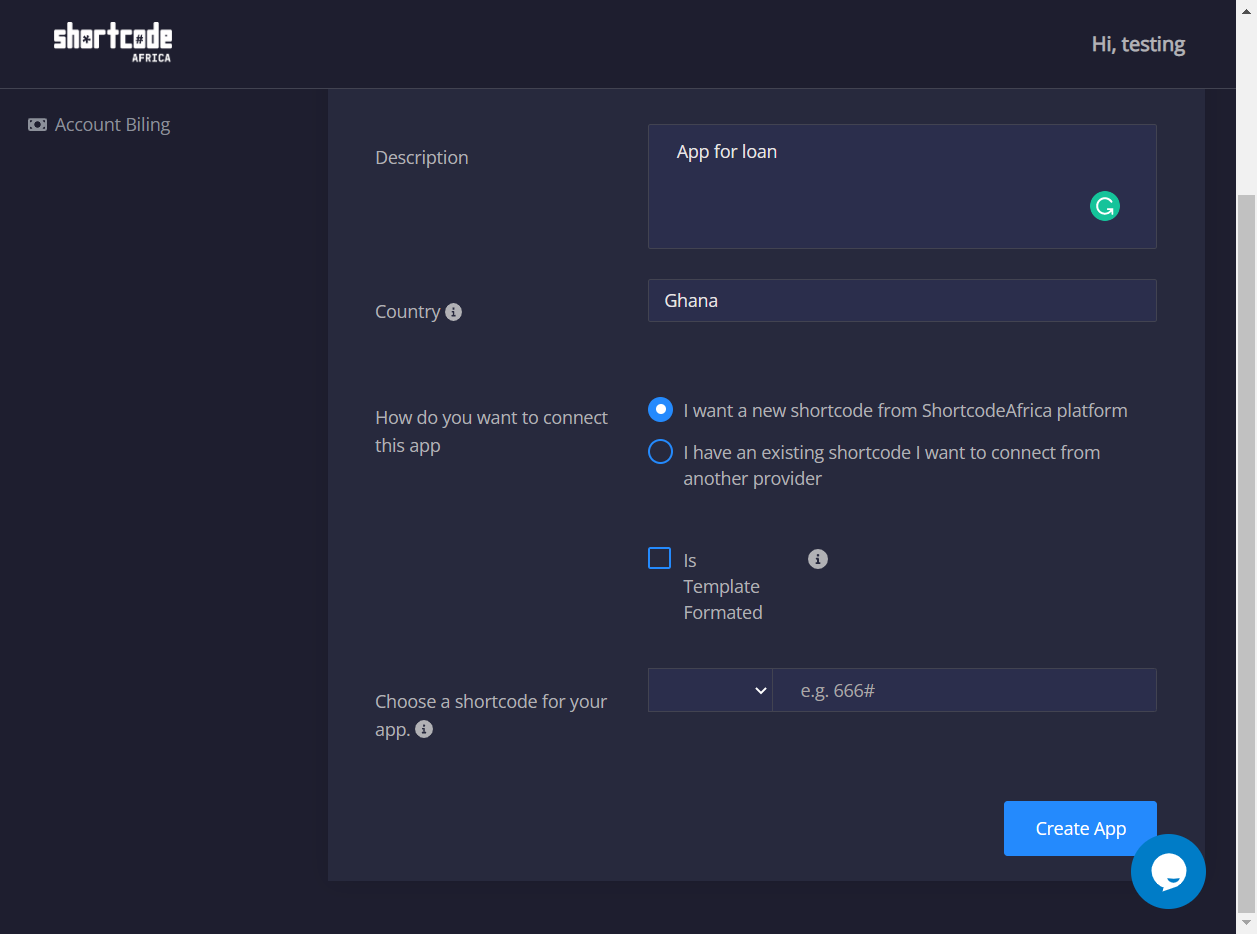This screenshot has width=1257, height=934.
Task: Open the Country field showing Ghana
Action: (902, 300)
